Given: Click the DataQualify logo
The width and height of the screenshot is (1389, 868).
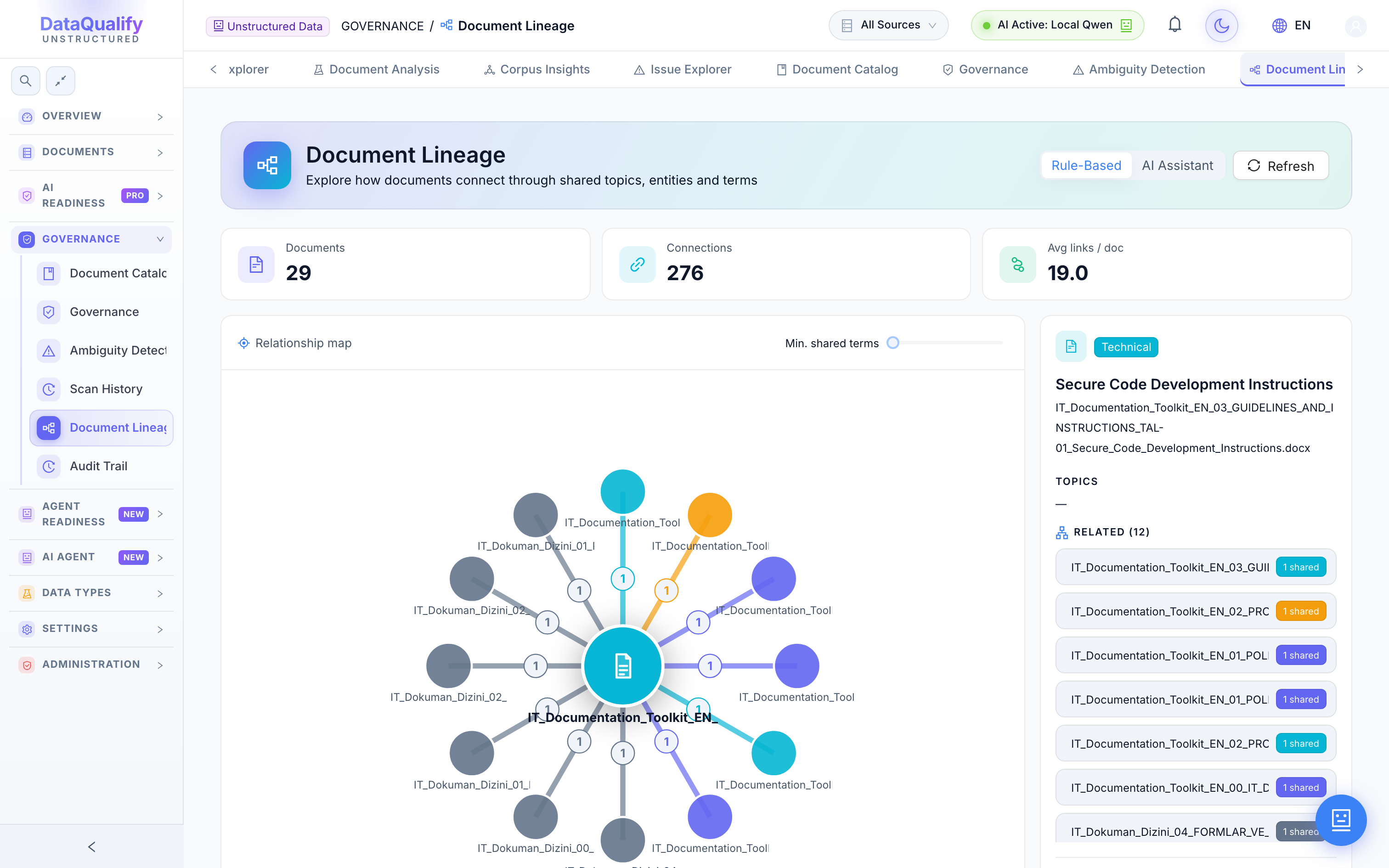Looking at the screenshot, I should [x=91, y=28].
